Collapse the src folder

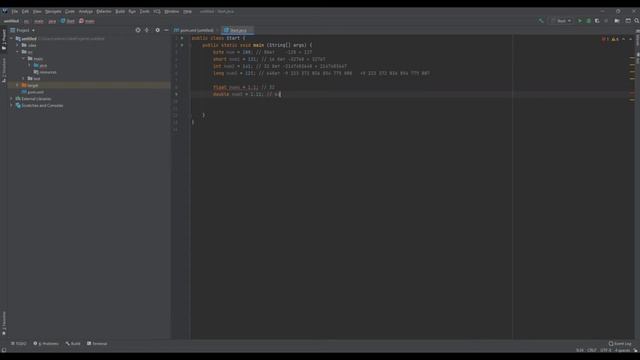[x=18, y=52]
